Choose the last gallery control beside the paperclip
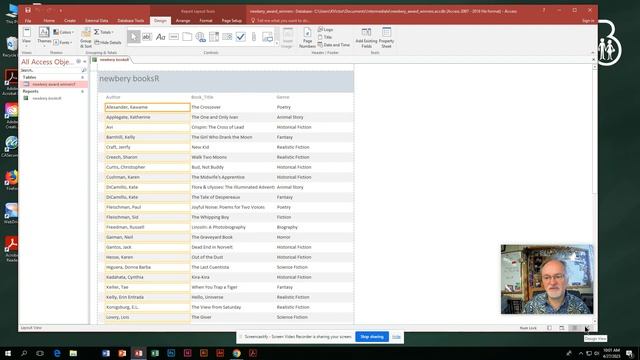 [x=267, y=37]
